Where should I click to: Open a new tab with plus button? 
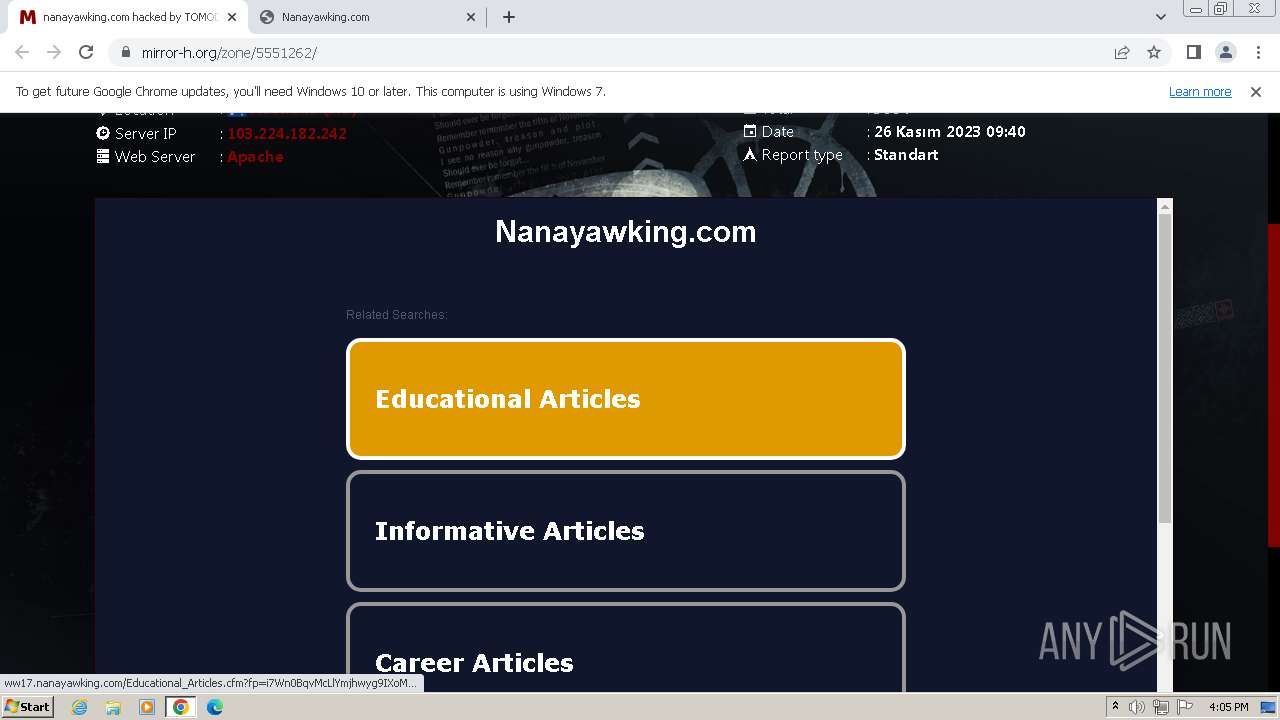509,17
